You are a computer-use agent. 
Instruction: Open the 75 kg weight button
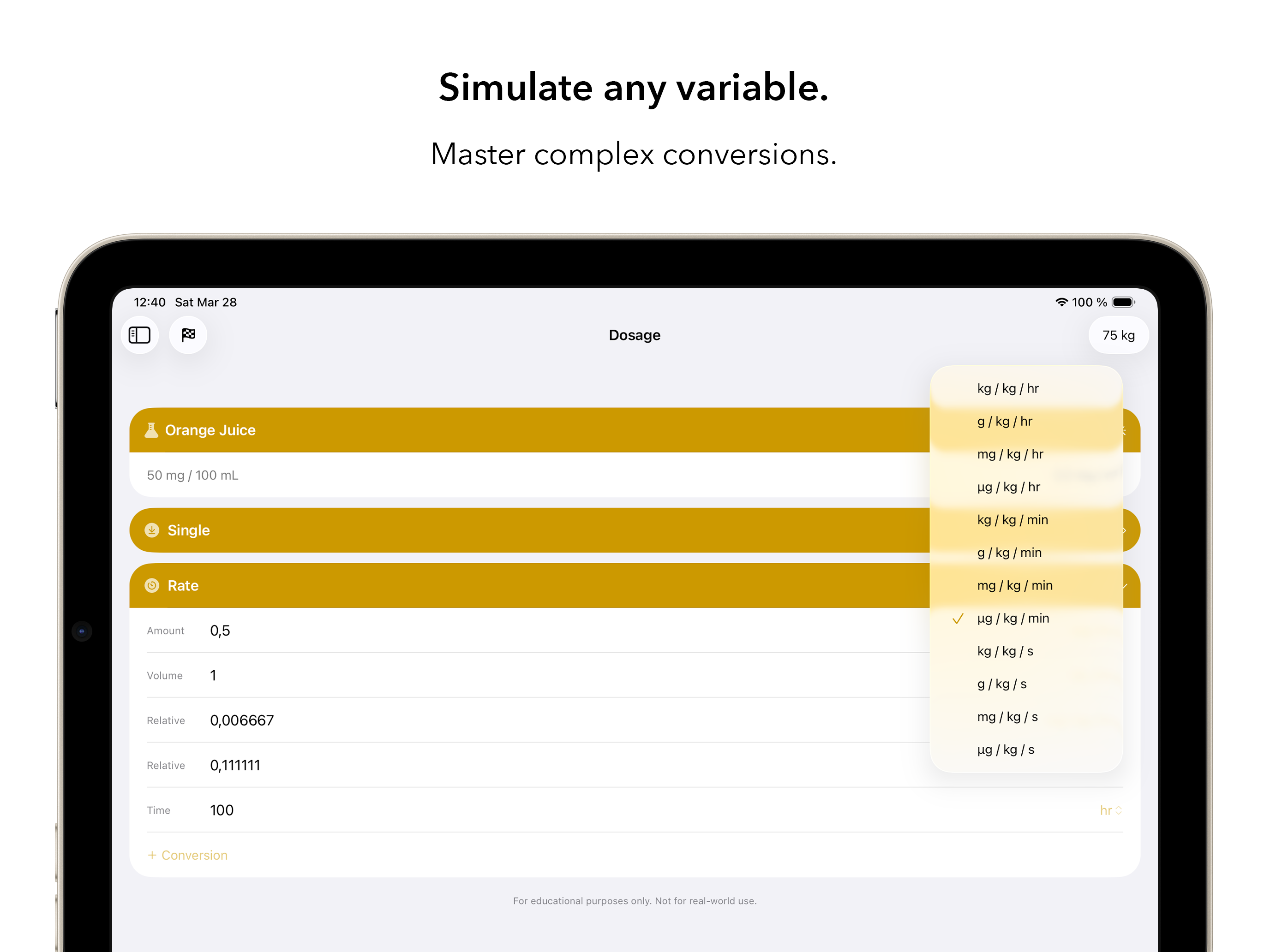pyautogui.click(x=1118, y=335)
